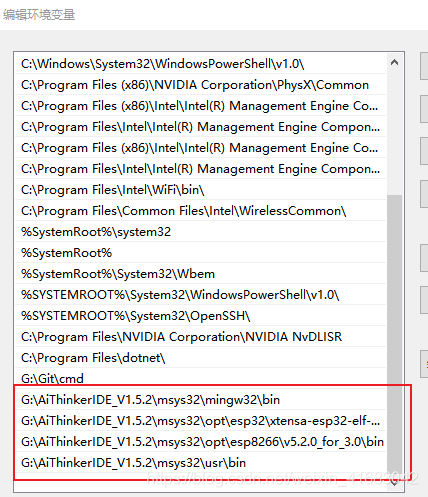Click the scroll up arrow in the list
Screen dimensions: 428x497
coord(394,62)
